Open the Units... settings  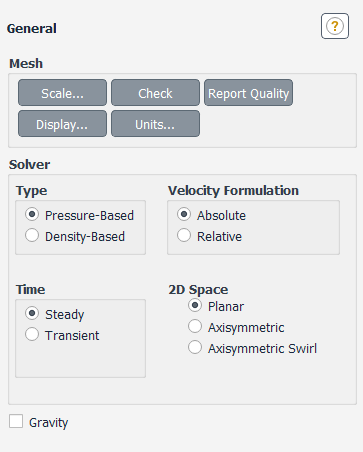[155, 124]
